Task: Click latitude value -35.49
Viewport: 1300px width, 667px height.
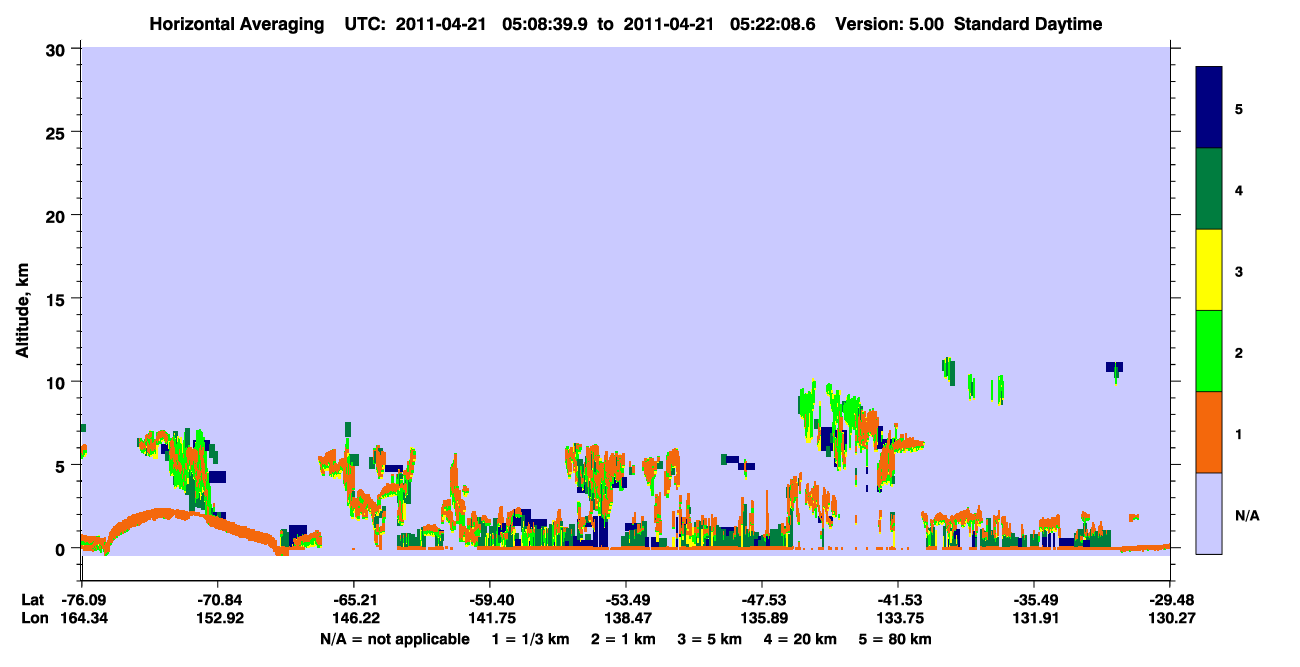Action: (1034, 600)
